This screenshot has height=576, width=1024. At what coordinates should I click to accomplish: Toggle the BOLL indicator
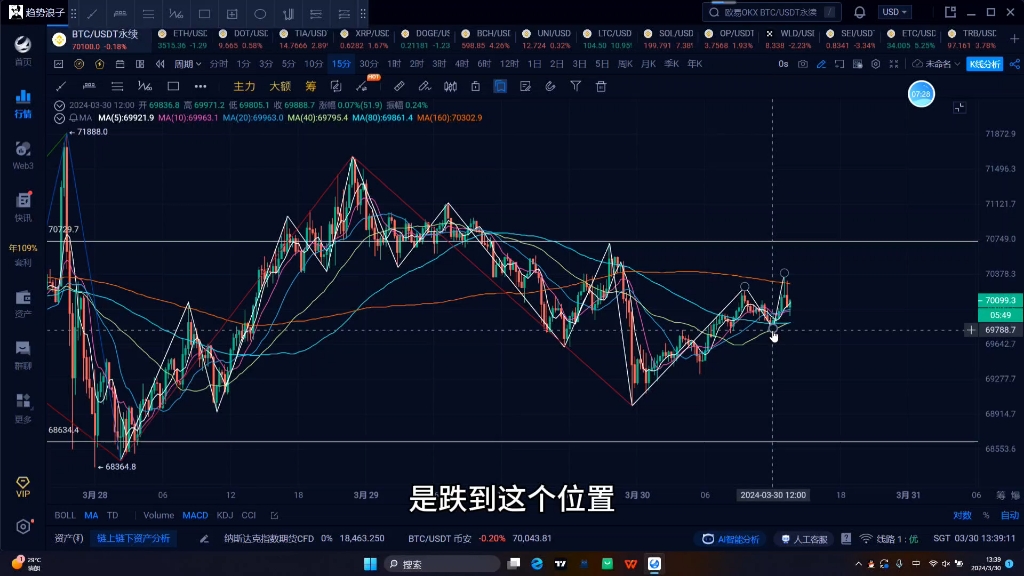(x=65, y=515)
